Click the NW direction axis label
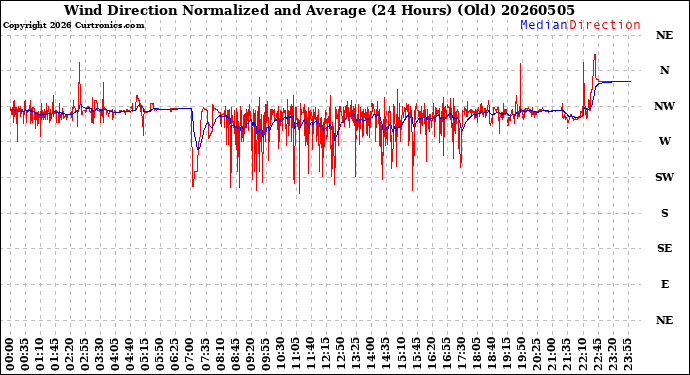The height and width of the screenshot is (375, 690). 664,106
